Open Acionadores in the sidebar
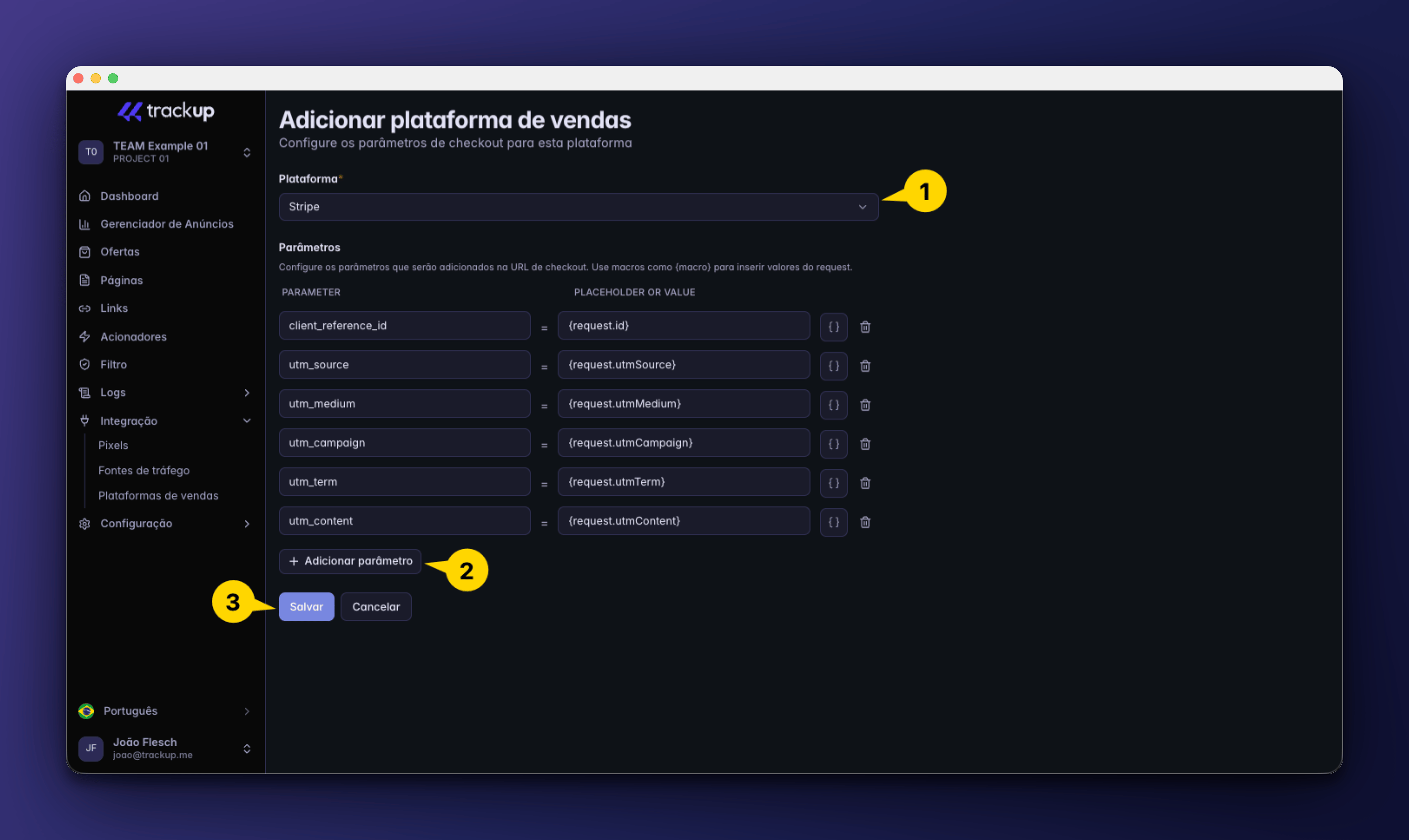Viewport: 1409px width, 840px height. pos(134,337)
